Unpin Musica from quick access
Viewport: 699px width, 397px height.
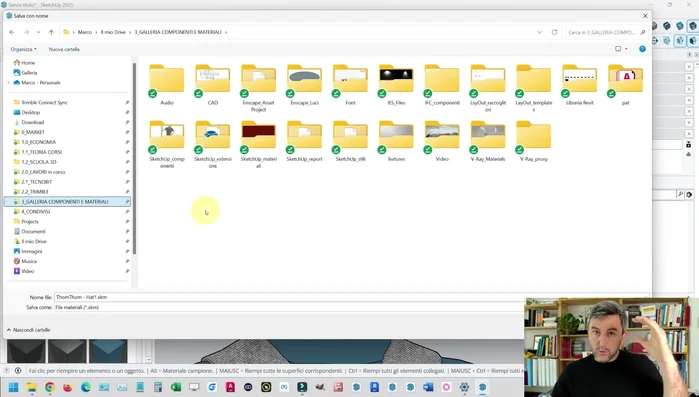127,261
